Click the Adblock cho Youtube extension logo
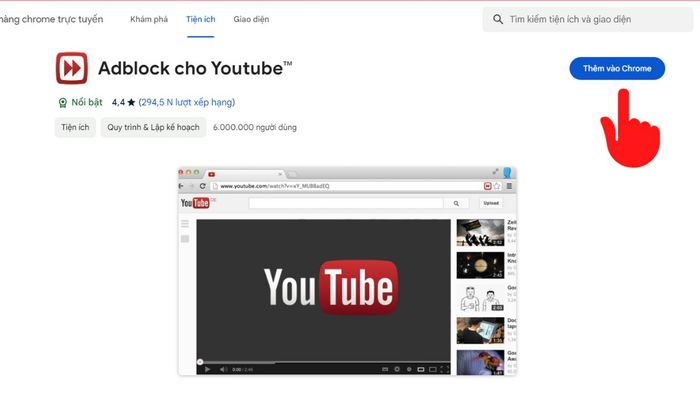The width and height of the screenshot is (700, 394). (72, 68)
